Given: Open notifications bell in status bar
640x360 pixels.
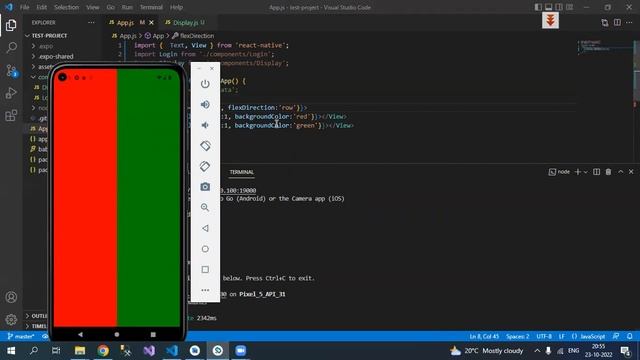Looking at the screenshot, I should click(630, 336).
